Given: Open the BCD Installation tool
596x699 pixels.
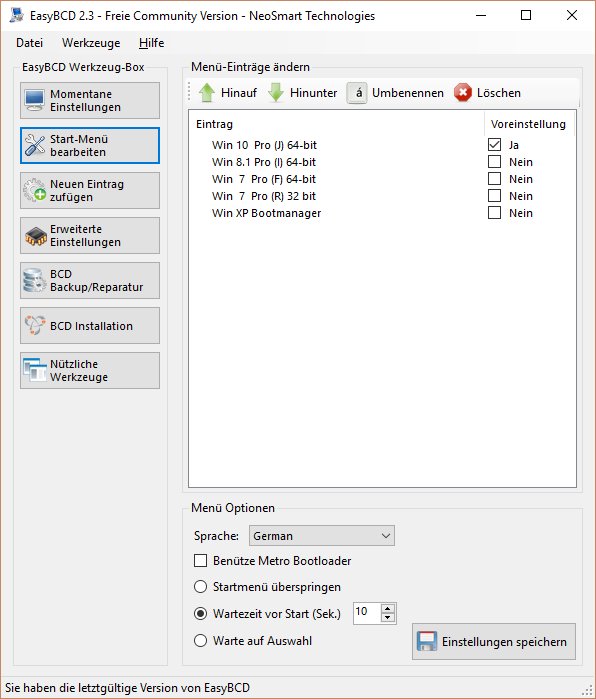Looking at the screenshot, I should pyautogui.click(x=90, y=325).
